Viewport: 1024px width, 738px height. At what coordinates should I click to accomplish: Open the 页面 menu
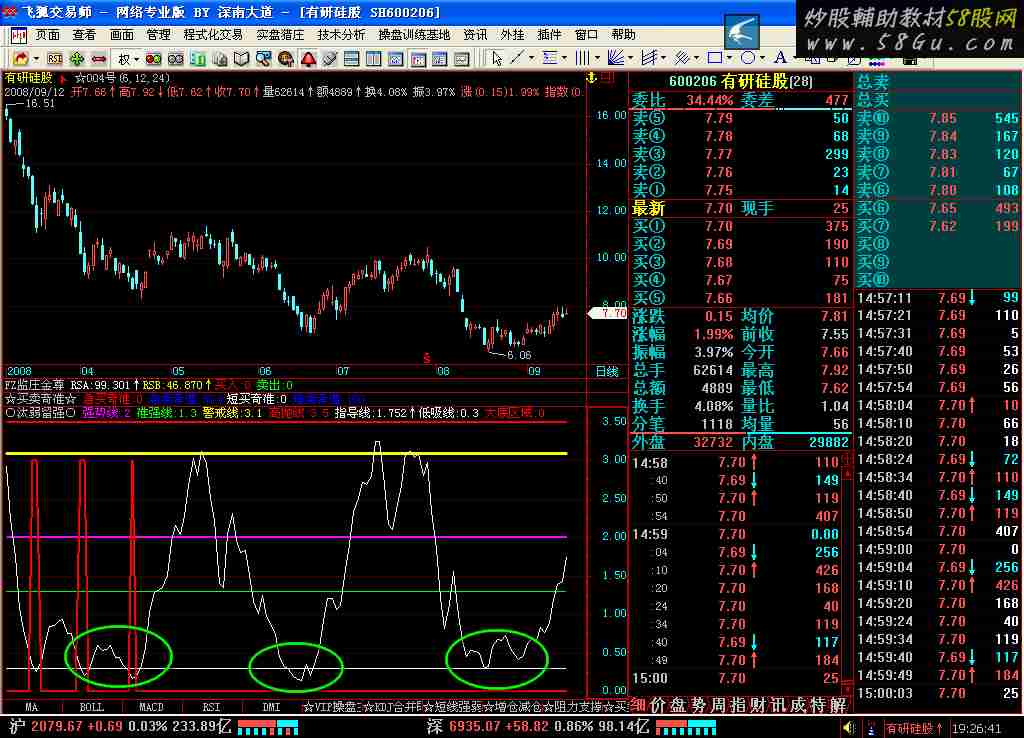click(x=48, y=35)
